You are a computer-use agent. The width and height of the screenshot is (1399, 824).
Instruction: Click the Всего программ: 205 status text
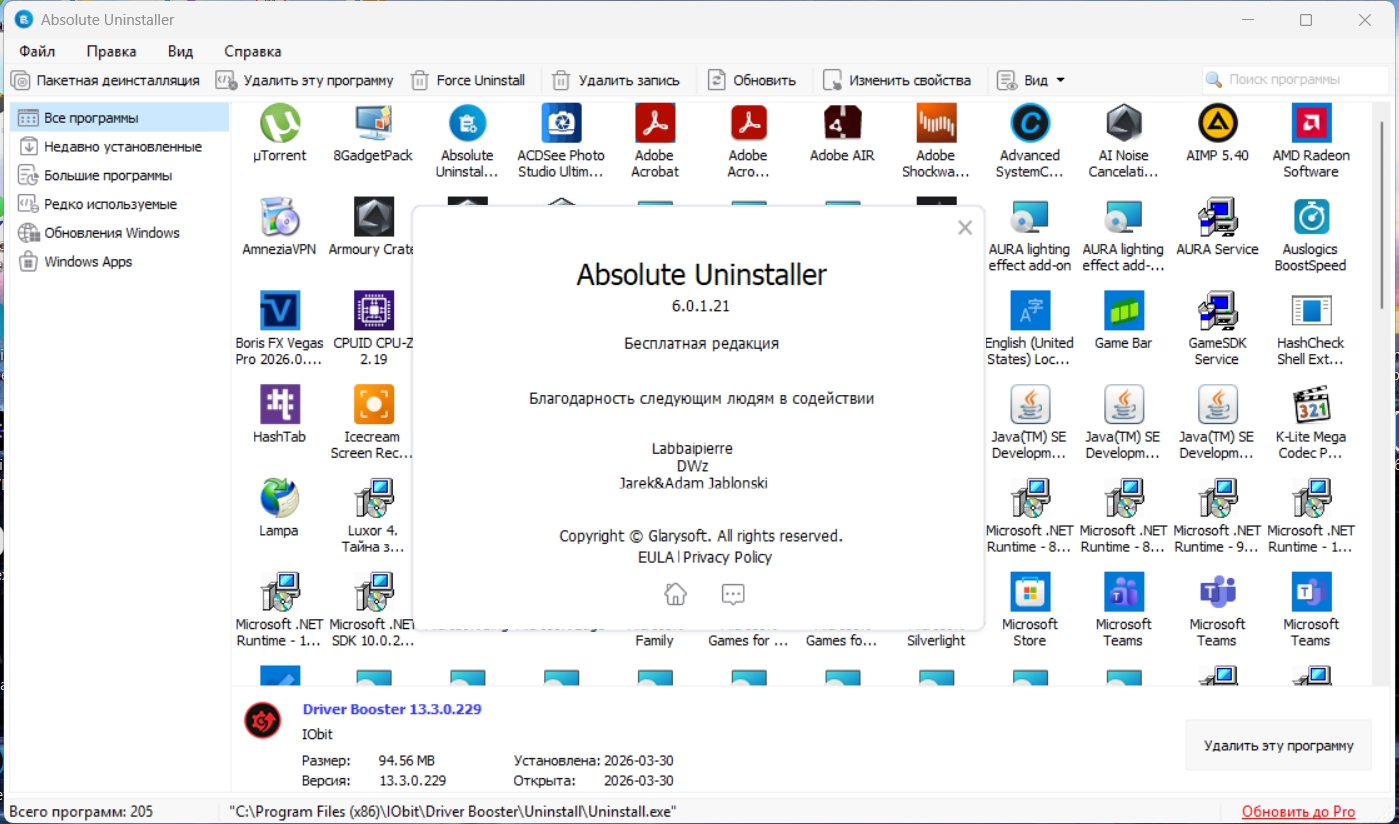coord(81,811)
